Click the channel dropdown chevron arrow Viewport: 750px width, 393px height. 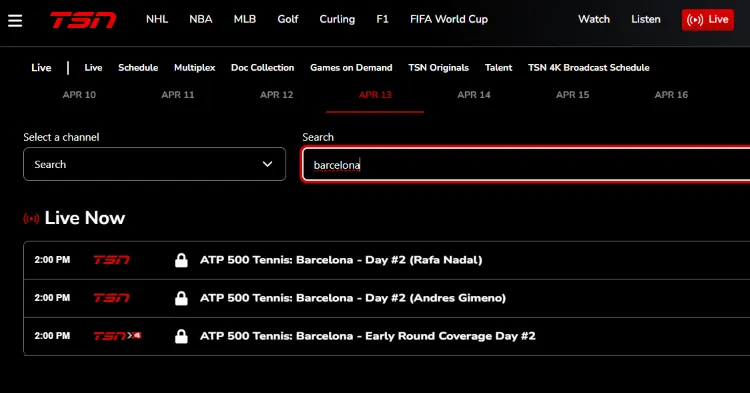coord(267,164)
